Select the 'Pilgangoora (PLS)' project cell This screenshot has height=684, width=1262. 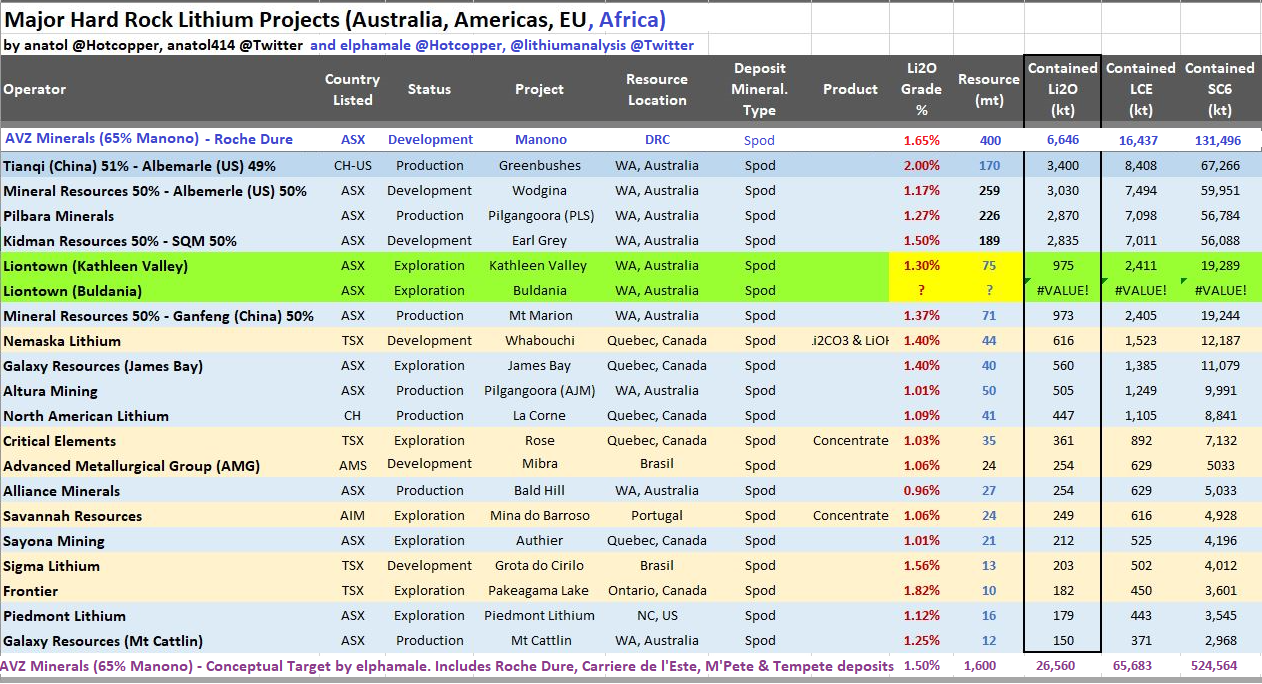(539, 215)
